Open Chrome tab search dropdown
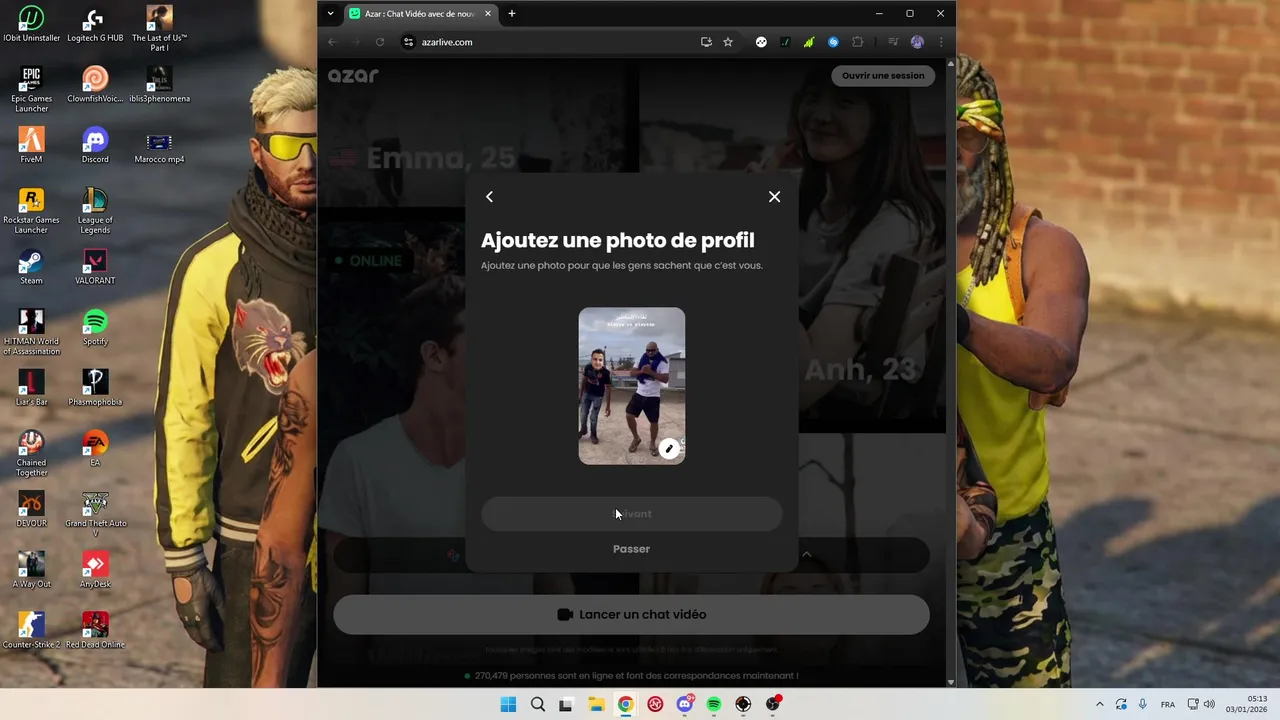 (331, 14)
